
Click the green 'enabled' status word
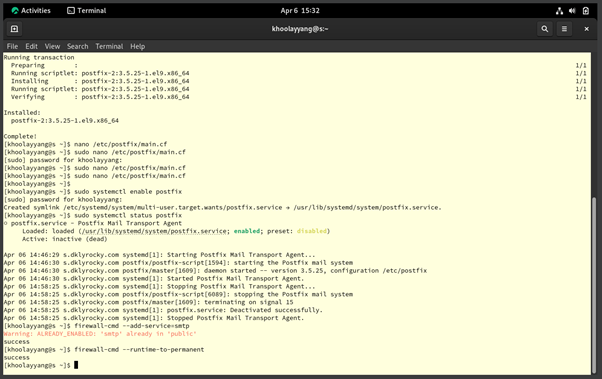(x=247, y=231)
